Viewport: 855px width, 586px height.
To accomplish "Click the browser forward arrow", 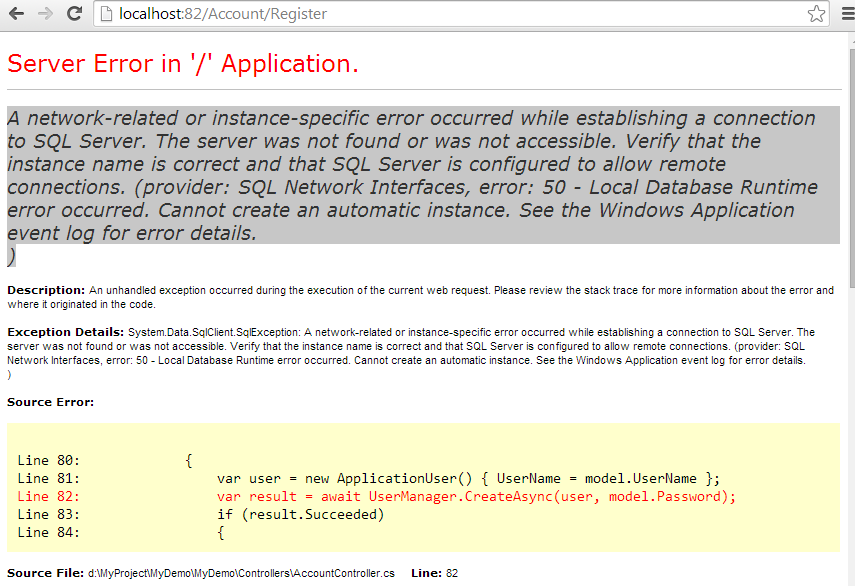I will 45,14.
